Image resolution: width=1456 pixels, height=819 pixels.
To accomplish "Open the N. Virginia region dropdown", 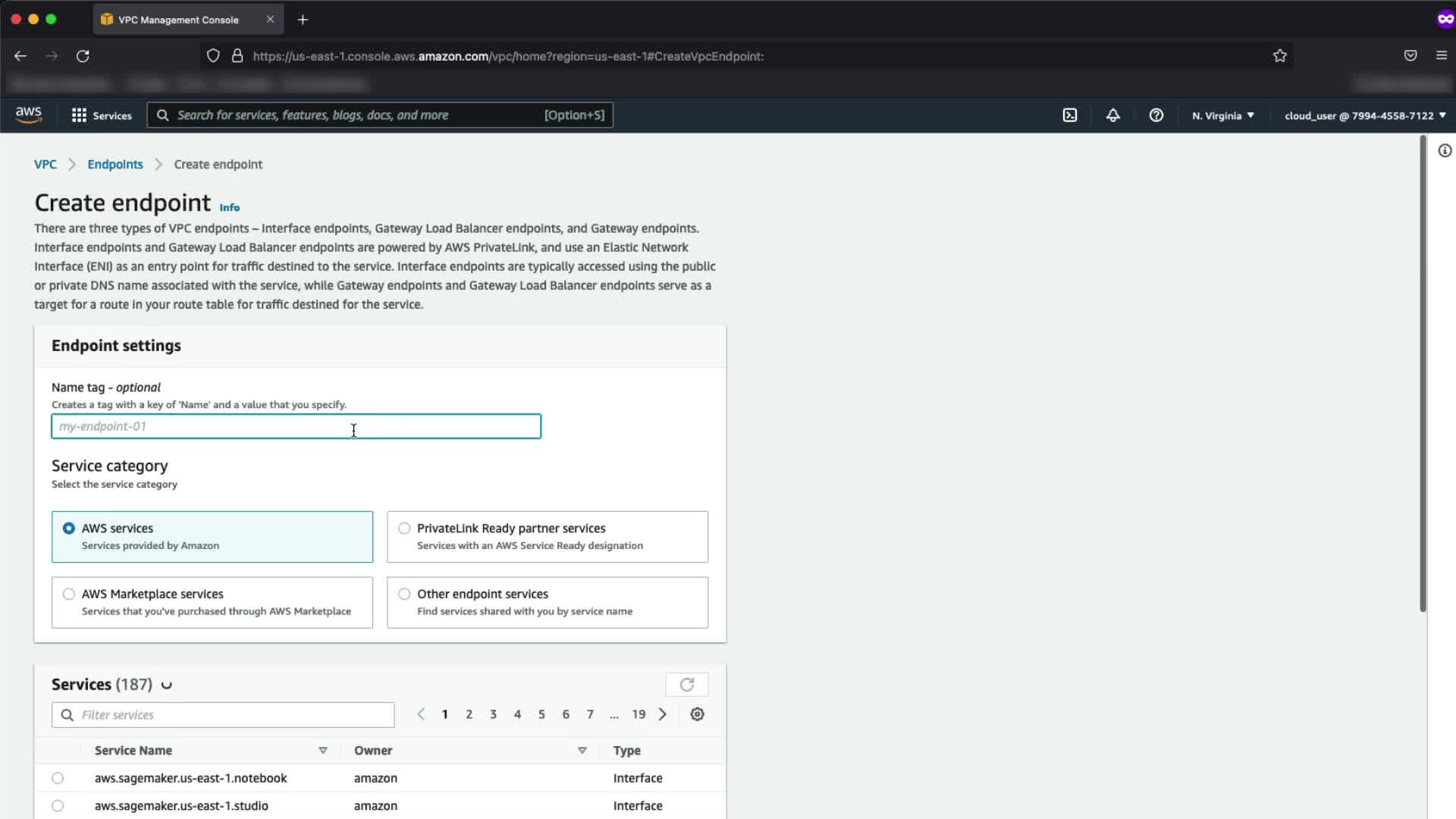I will [1222, 115].
